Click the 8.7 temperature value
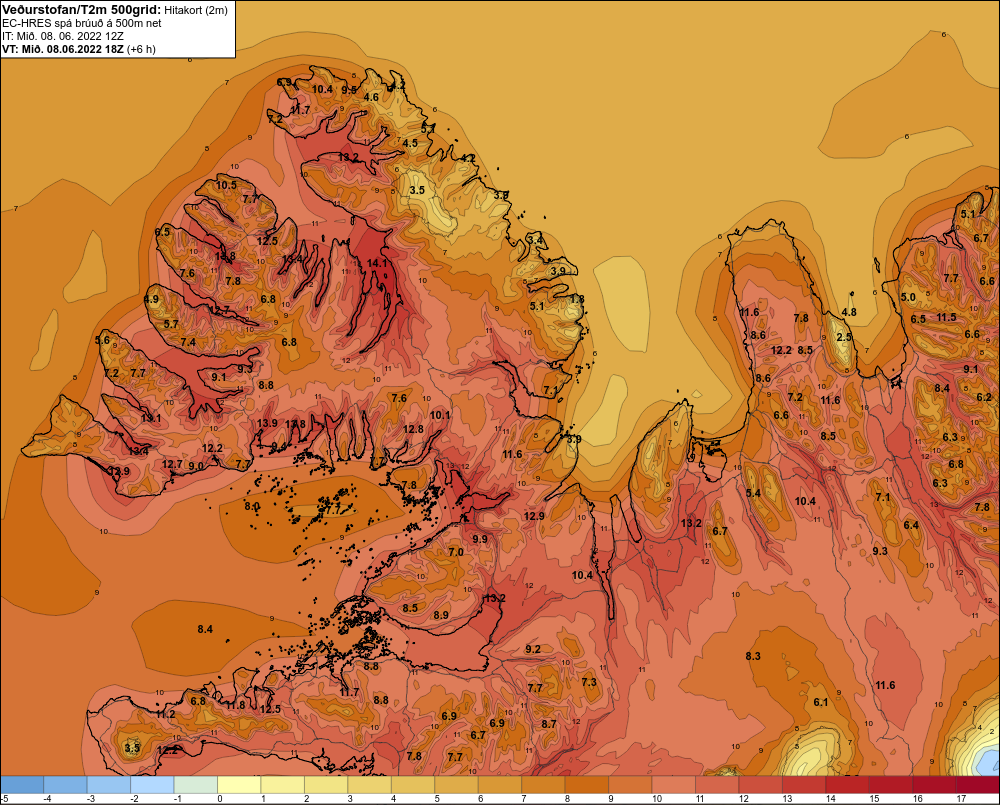 point(548,724)
